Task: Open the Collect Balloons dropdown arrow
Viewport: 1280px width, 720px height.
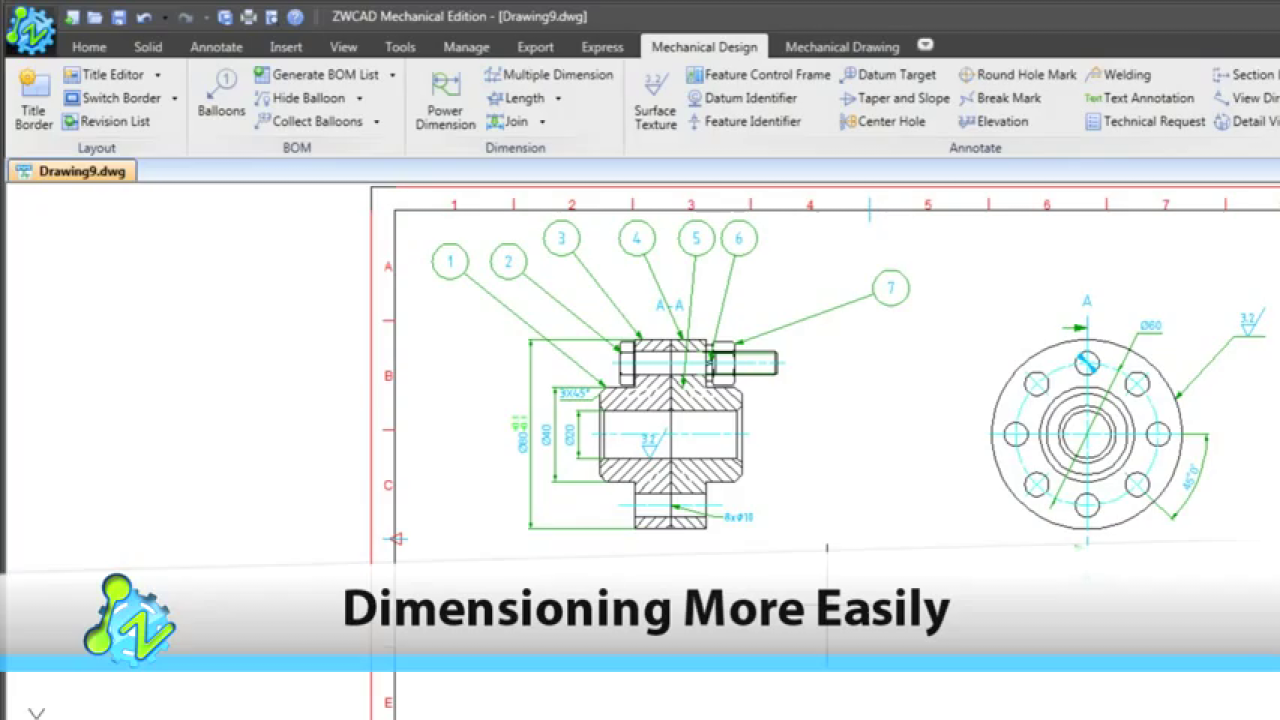Action: pos(376,121)
